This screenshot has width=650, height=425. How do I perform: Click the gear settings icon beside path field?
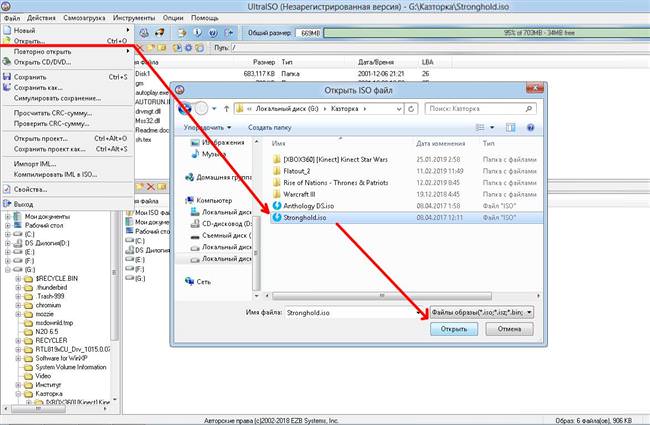pos(189,48)
